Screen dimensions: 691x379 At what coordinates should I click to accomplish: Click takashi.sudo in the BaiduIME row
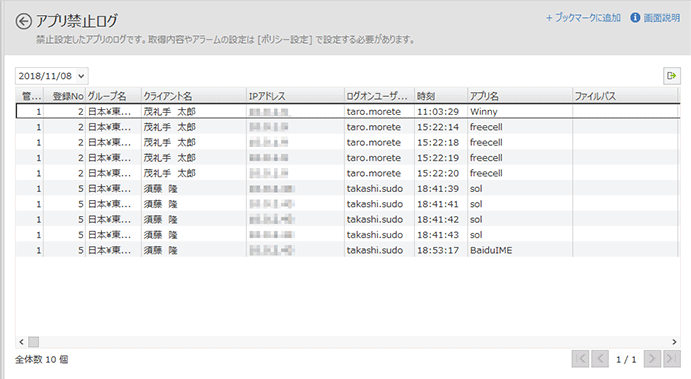pyautogui.click(x=375, y=250)
